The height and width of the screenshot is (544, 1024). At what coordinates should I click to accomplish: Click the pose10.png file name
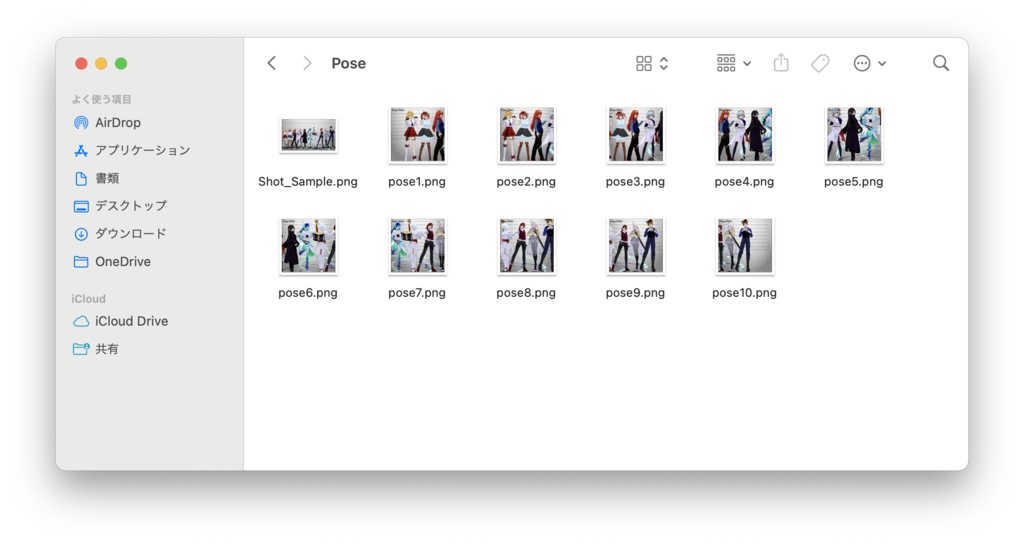pyautogui.click(x=744, y=293)
